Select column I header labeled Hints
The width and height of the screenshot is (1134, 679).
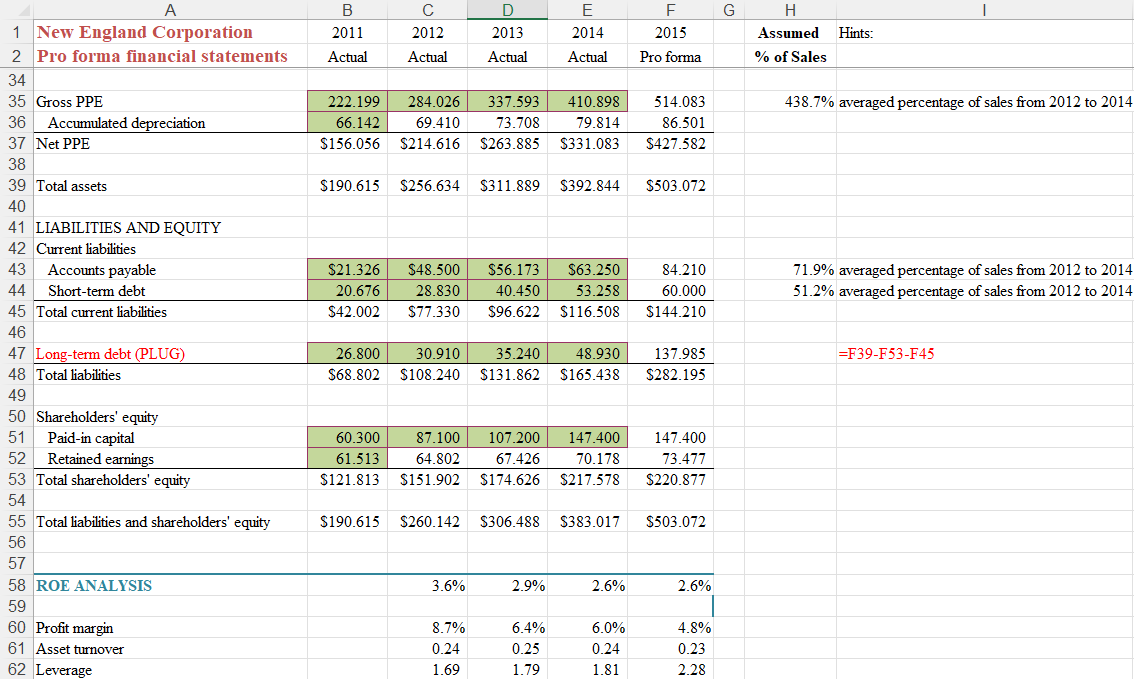(x=984, y=10)
